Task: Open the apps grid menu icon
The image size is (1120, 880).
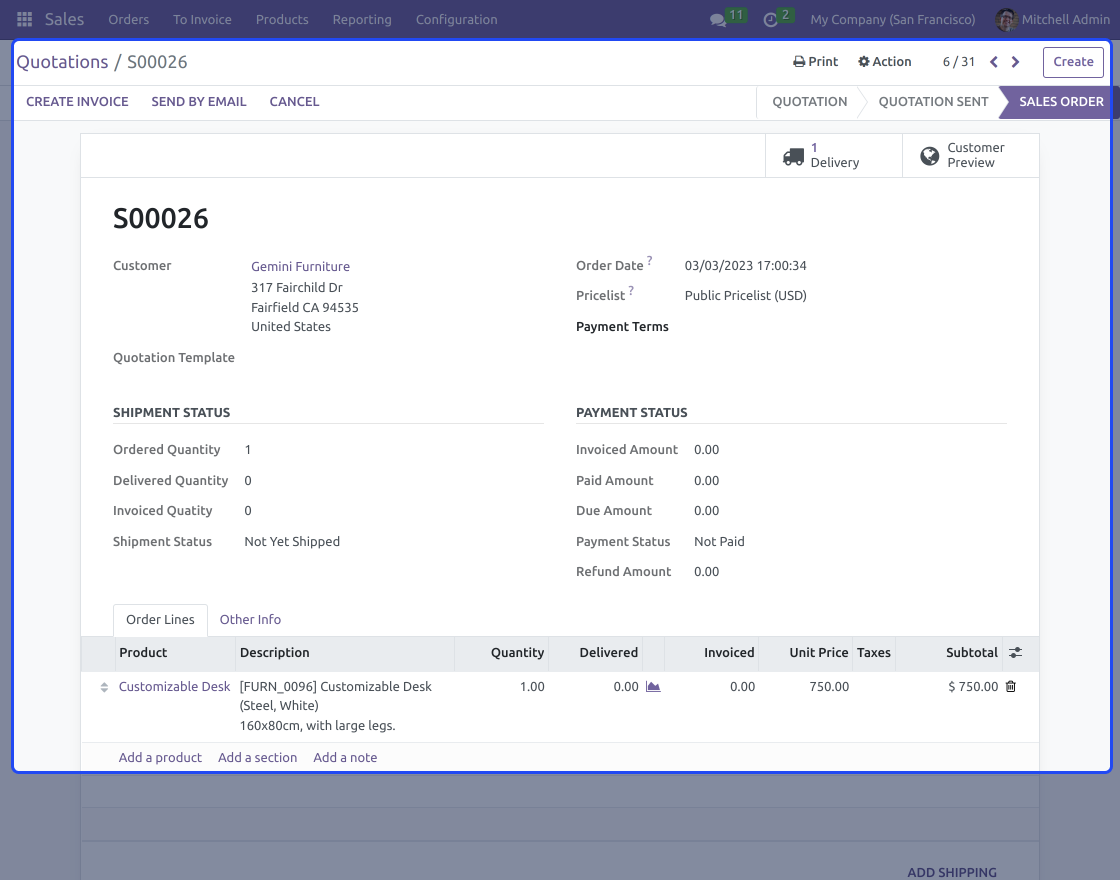Action: [x=24, y=19]
